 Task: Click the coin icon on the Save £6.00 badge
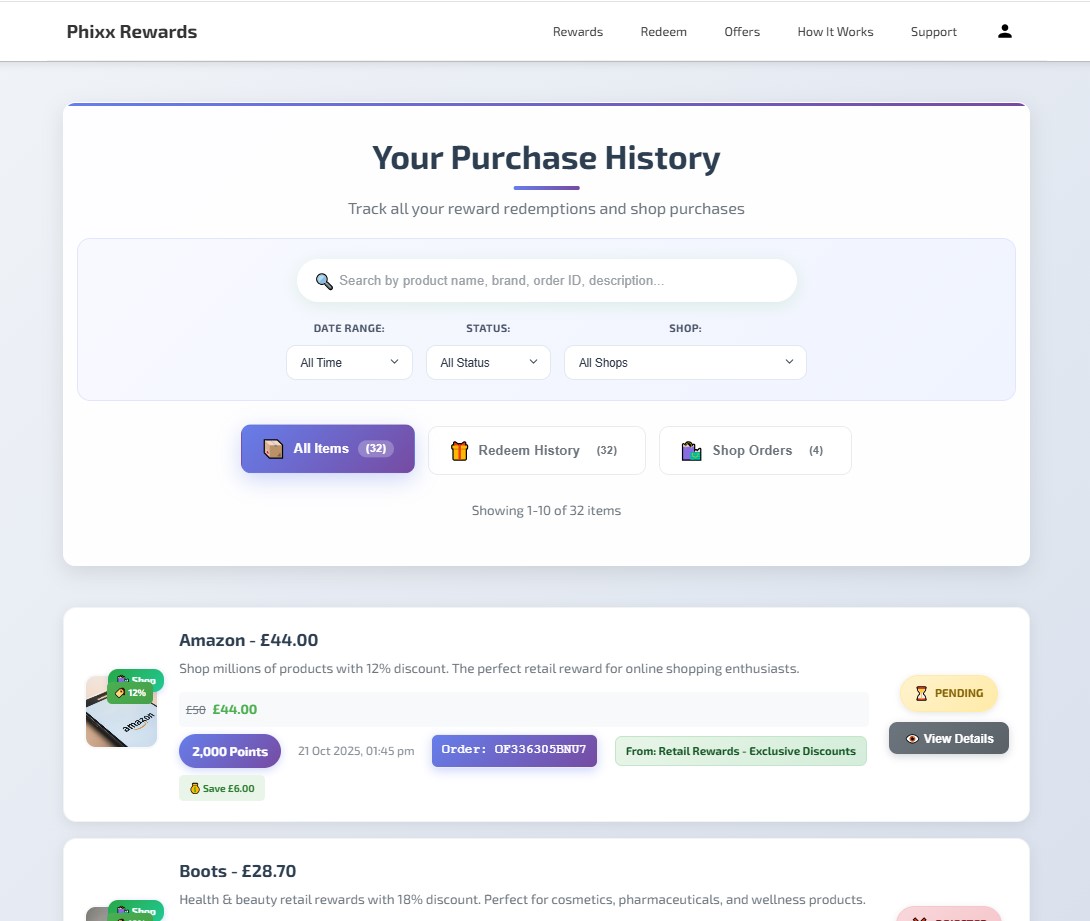point(192,788)
